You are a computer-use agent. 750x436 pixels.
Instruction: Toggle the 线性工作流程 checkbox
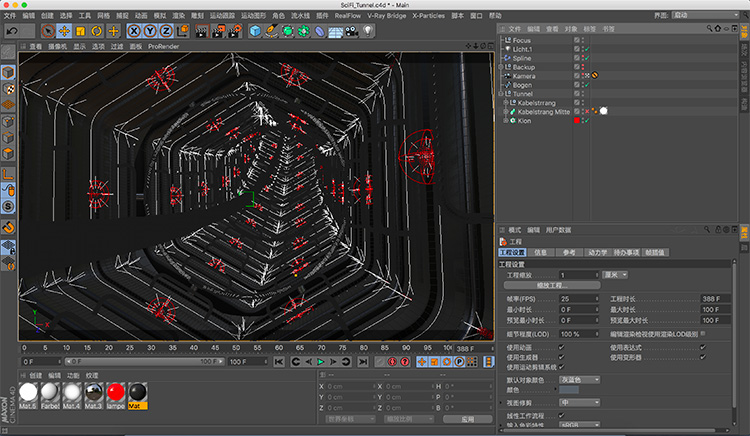[x=562, y=416]
